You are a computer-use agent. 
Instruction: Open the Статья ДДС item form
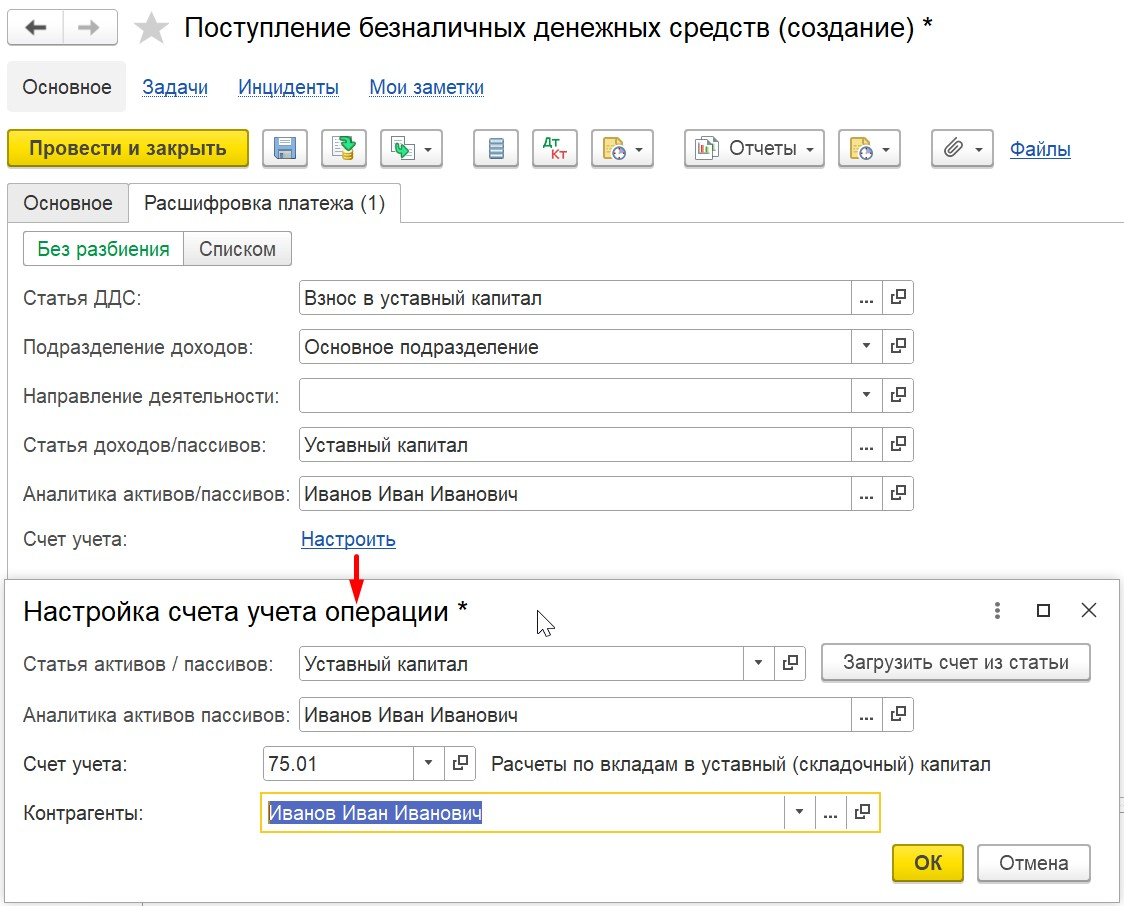(897, 297)
